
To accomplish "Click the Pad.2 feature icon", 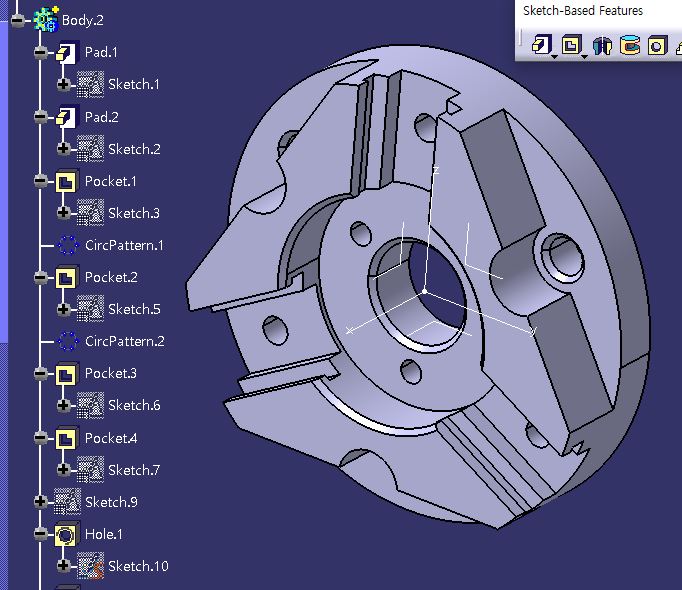I will pyautogui.click(x=67, y=117).
